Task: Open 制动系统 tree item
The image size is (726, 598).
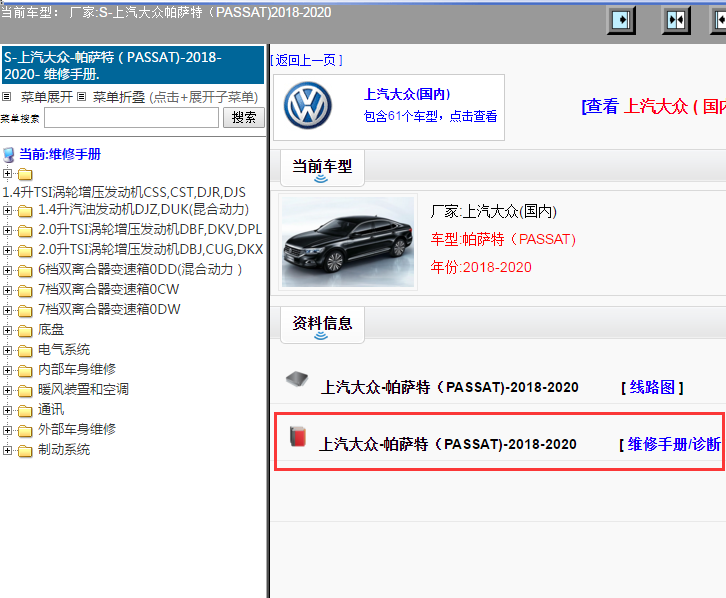Action: 64,449
